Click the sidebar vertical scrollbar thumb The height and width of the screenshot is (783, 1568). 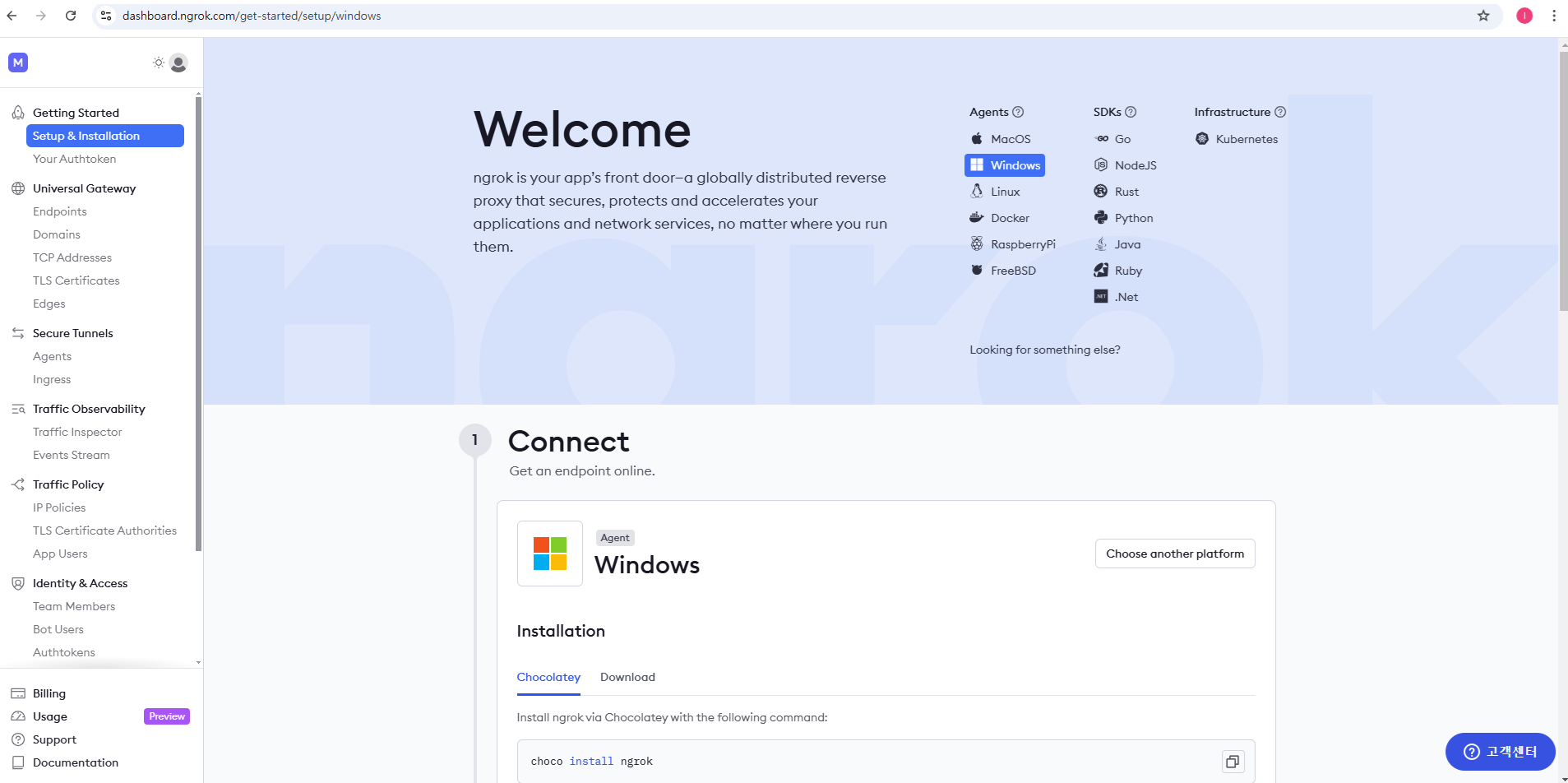click(199, 325)
